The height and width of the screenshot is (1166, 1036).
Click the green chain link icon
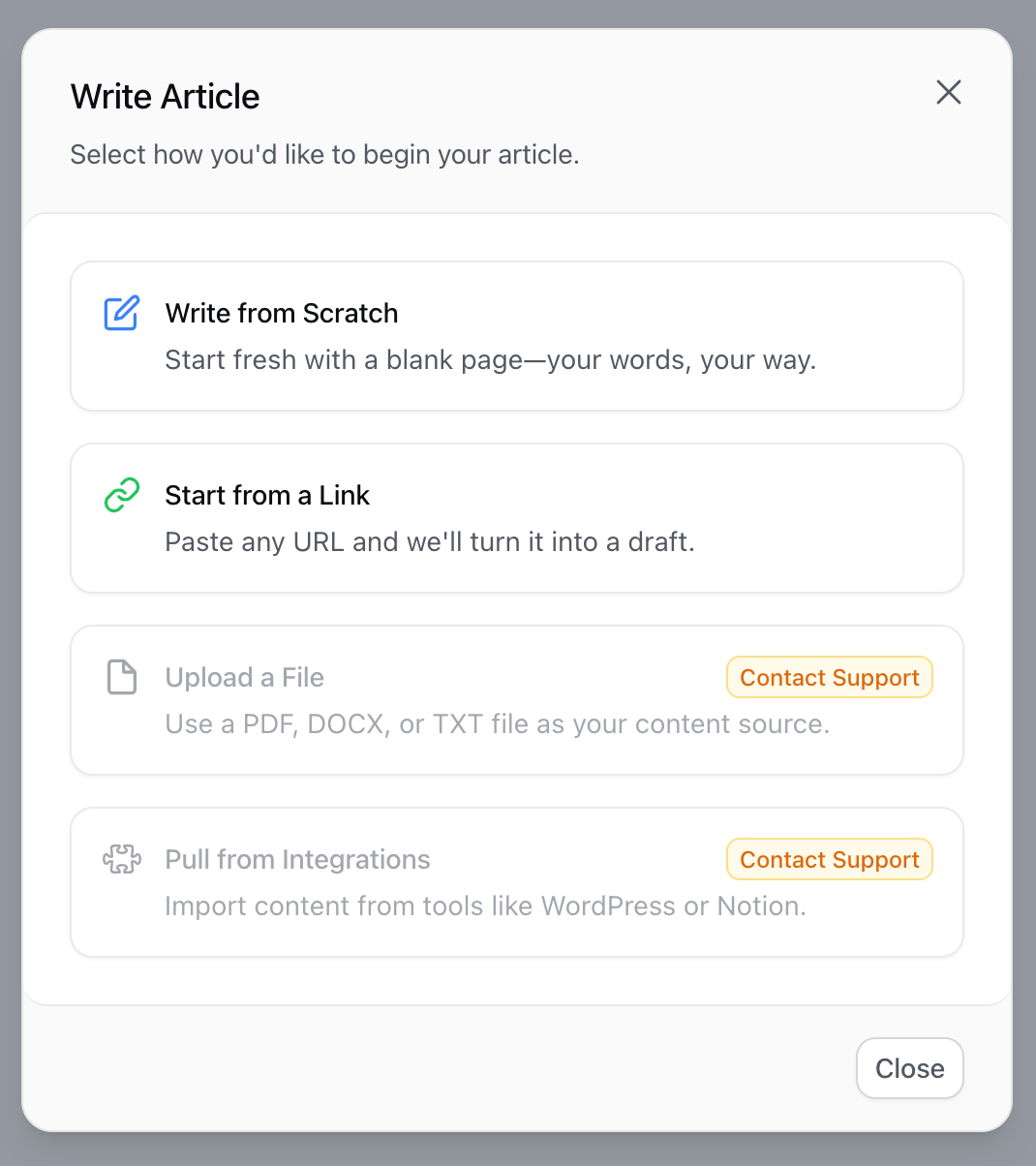click(122, 495)
